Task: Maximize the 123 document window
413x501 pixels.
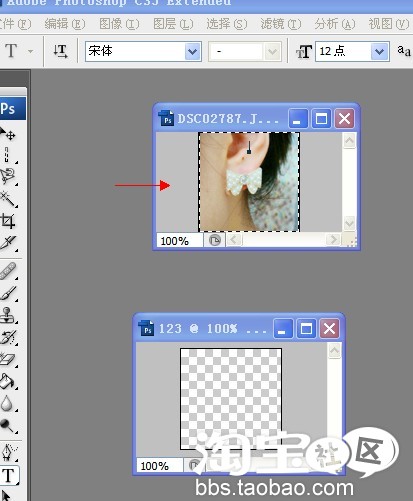Action: pos(306,328)
